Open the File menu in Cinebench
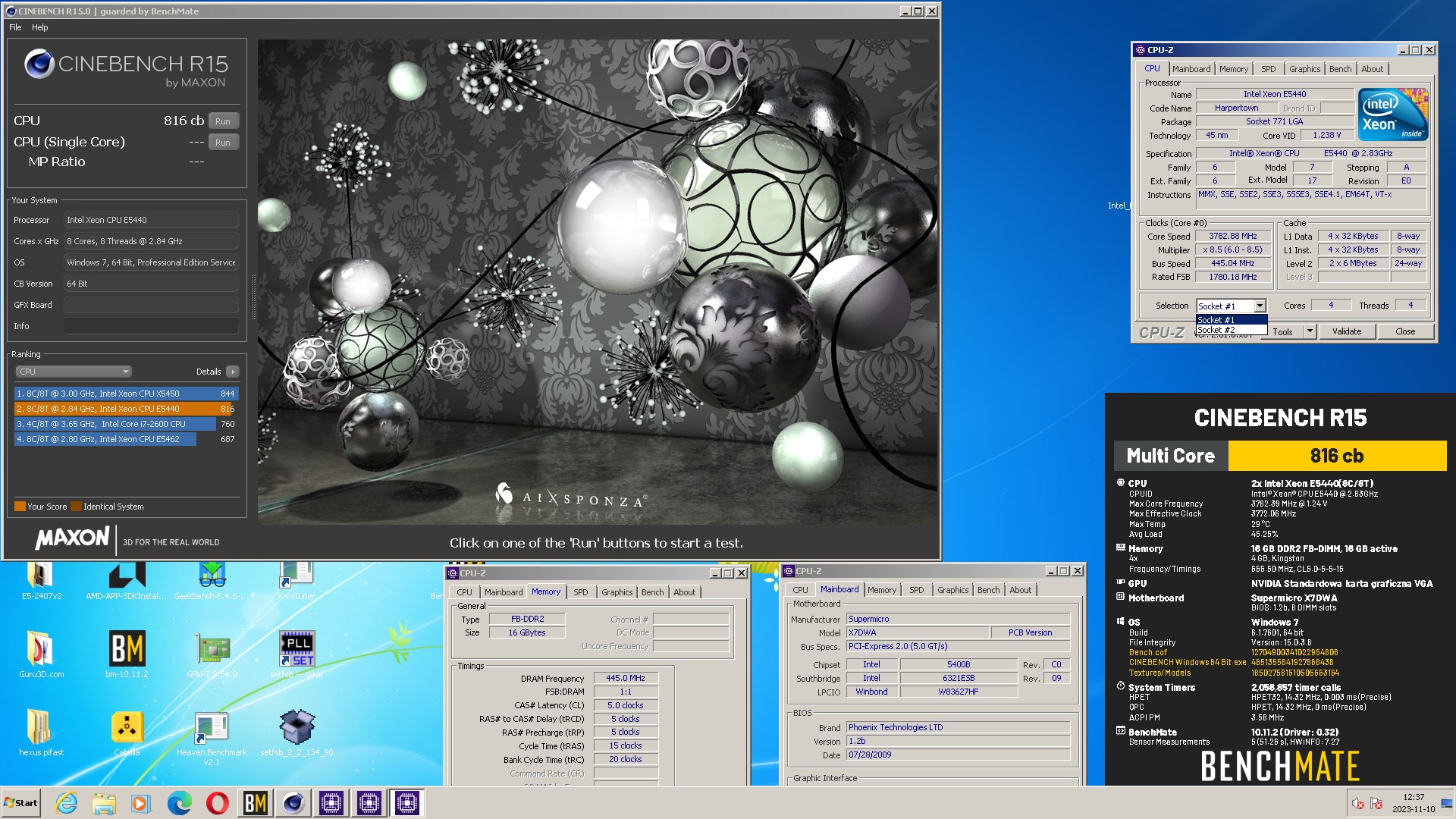1456x819 pixels. pyautogui.click(x=15, y=27)
